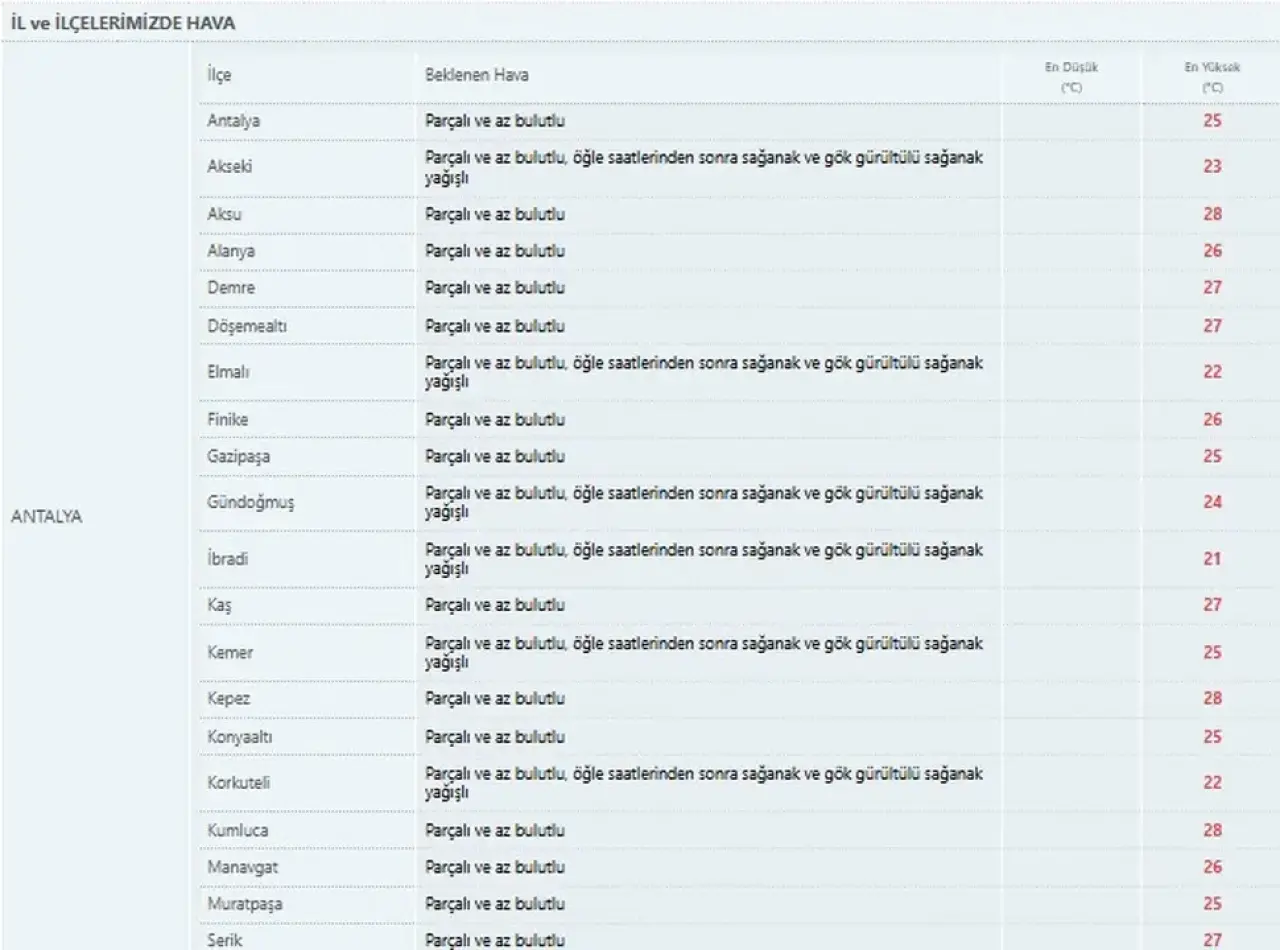Click the İlçe column header
This screenshot has height=950, width=1280.
click(x=219, y=75)
